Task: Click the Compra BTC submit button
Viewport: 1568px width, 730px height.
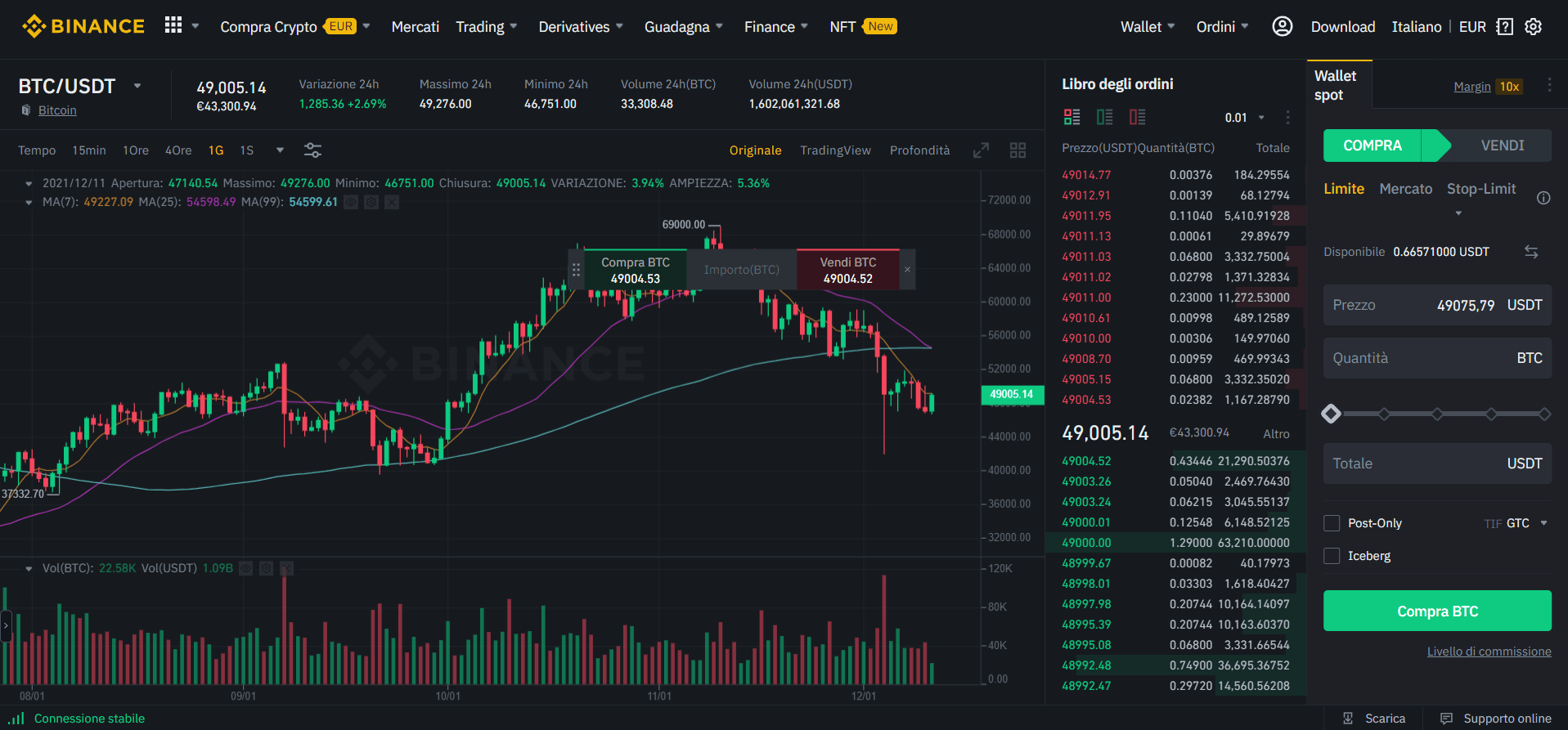Action: coord(1437,611)
